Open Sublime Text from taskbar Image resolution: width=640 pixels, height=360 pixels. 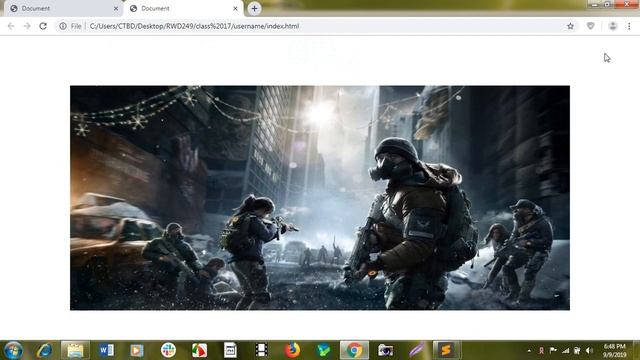447,350
